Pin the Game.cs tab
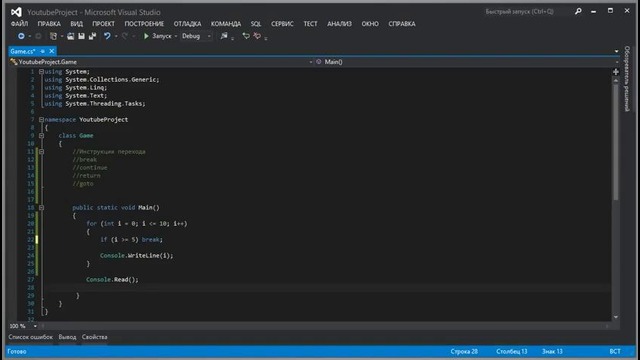This screenshot has height=360, width=640. [x=42, y=51]
